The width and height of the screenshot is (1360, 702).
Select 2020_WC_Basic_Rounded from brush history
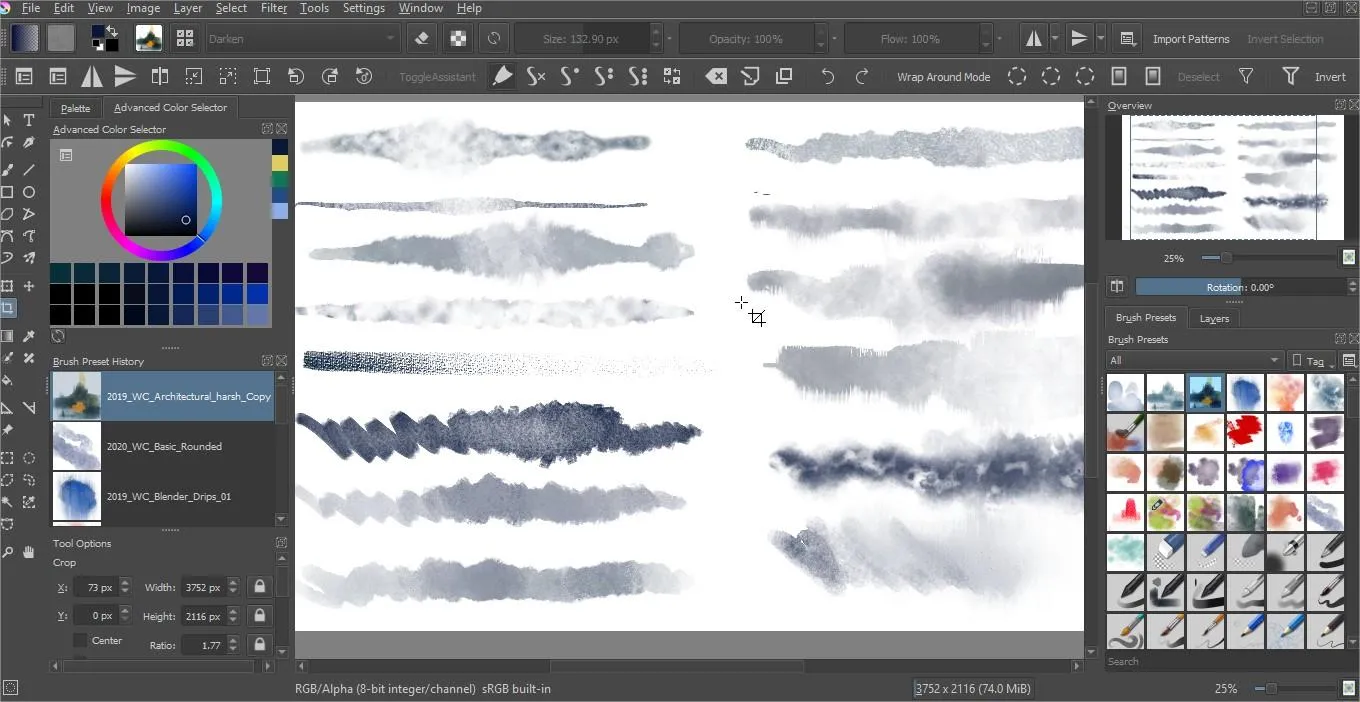(x=163, y=446)
